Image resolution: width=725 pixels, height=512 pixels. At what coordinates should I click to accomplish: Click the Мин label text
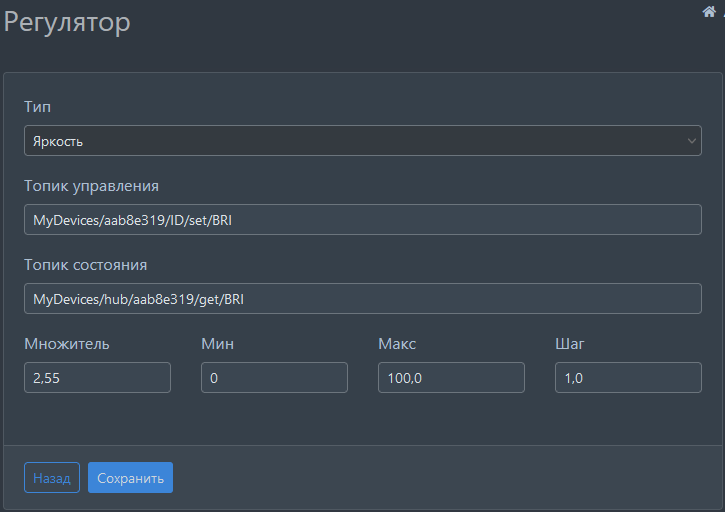pos(218,343)
